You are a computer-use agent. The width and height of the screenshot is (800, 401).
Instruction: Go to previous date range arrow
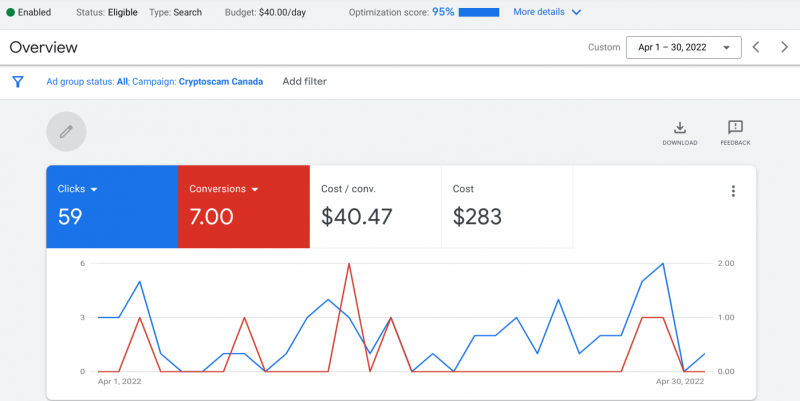(756, 47)
